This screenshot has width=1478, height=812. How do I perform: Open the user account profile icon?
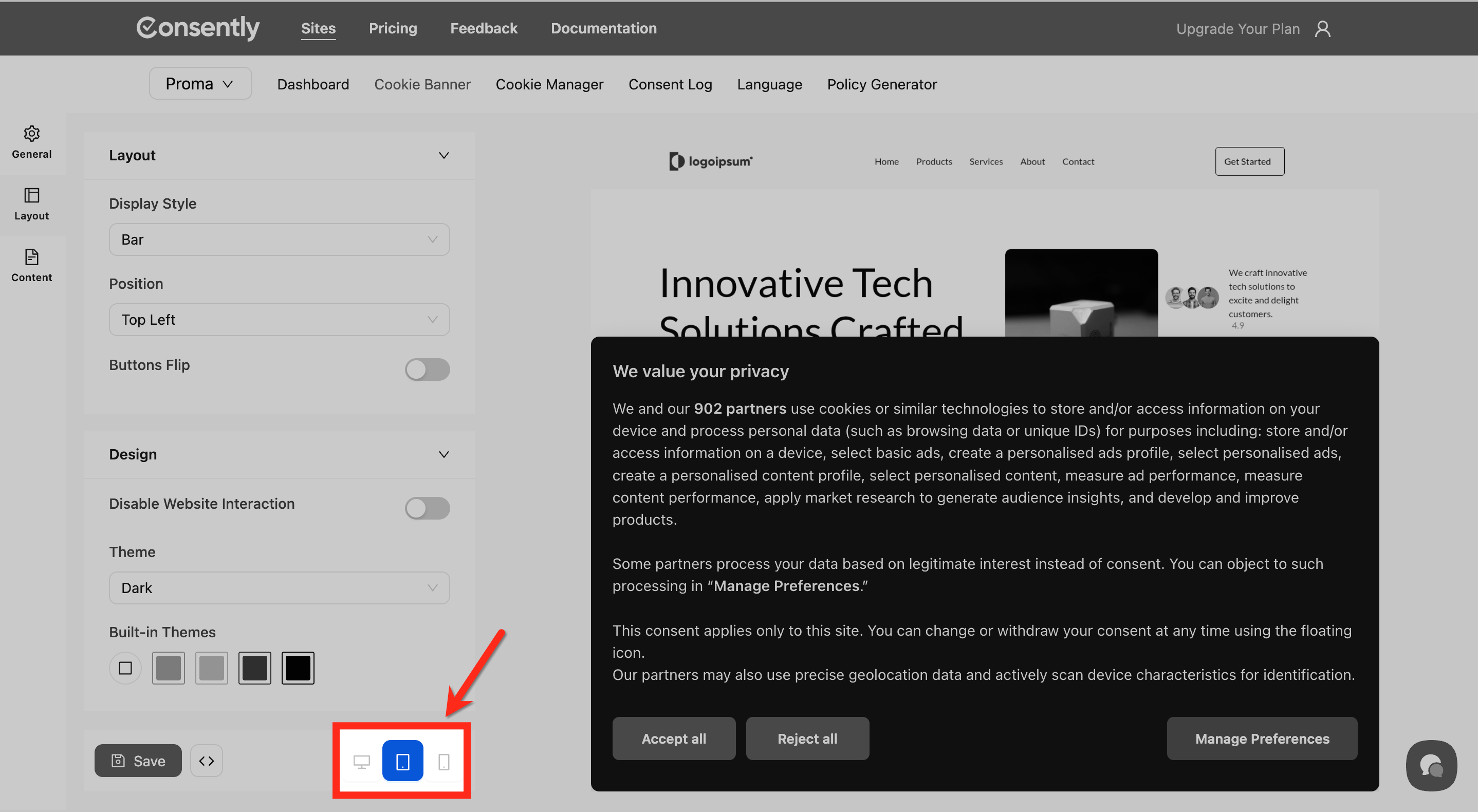(1322, 29)
